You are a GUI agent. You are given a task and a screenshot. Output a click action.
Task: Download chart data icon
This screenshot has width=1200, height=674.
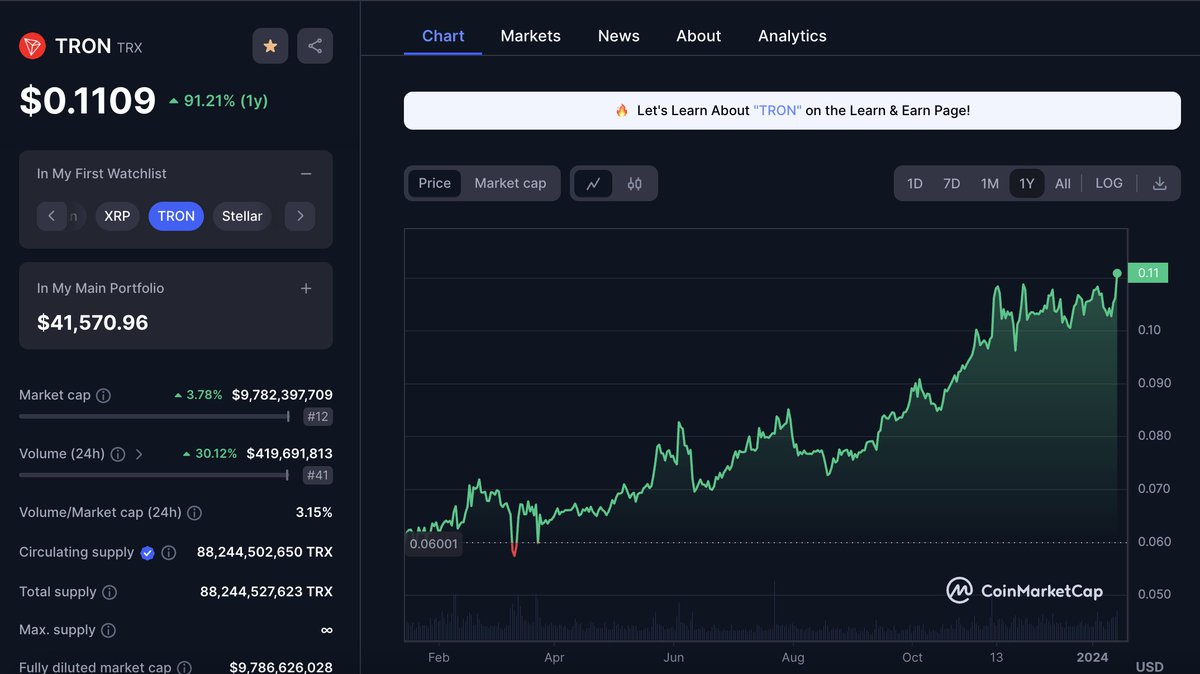tap(1160, 183)
